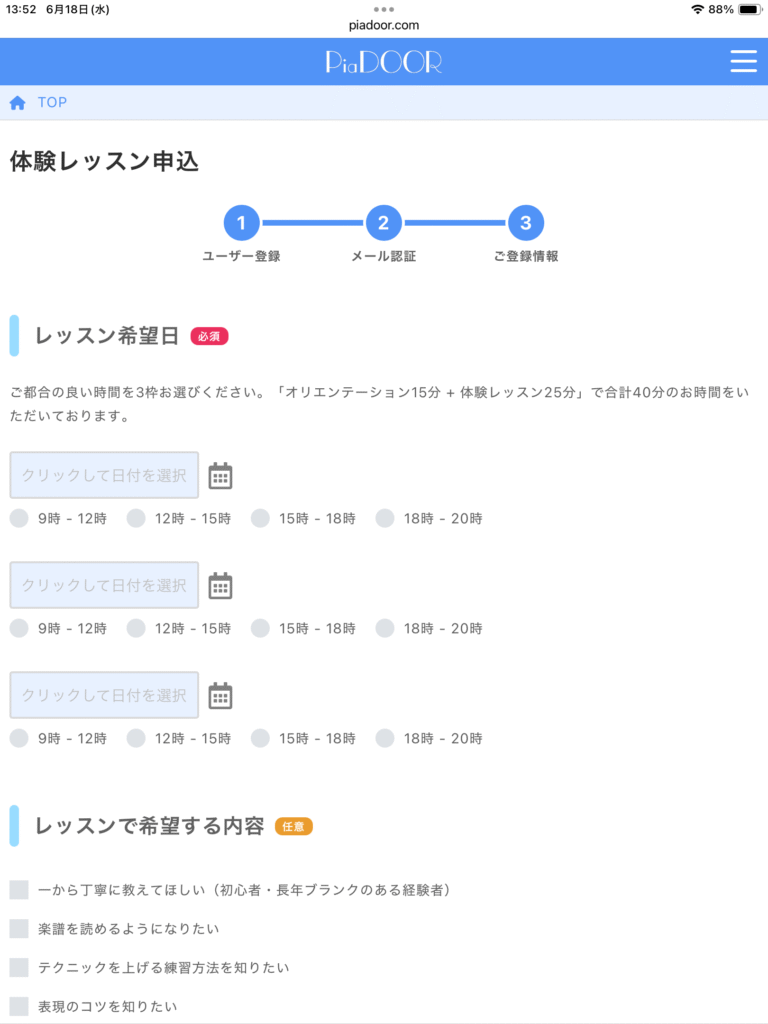This screenshot has width=768, height=1024.
Task: Click step 2 メール認証 circle
Action: tap(384, 223)
